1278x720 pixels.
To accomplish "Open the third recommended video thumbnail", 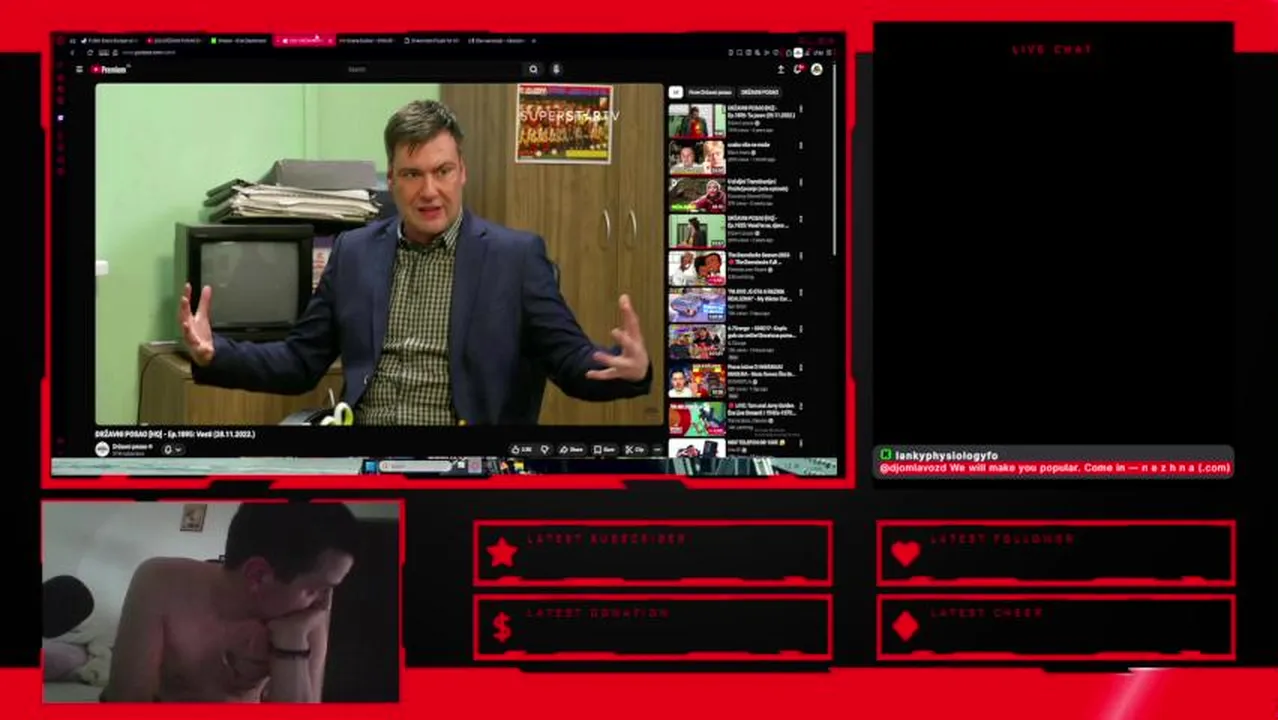I will coord(697,194).
